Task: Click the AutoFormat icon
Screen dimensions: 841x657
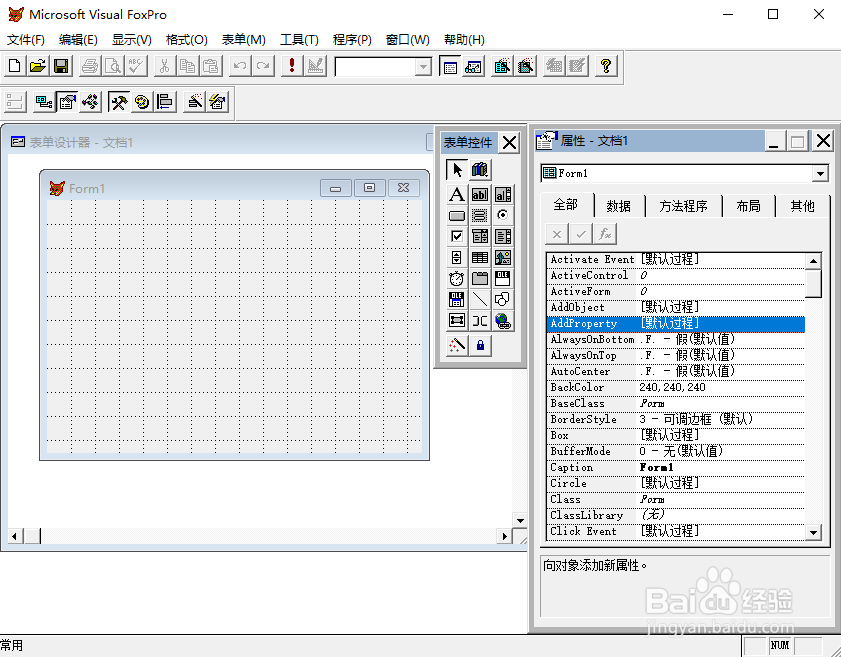Action: pos(218,101)
